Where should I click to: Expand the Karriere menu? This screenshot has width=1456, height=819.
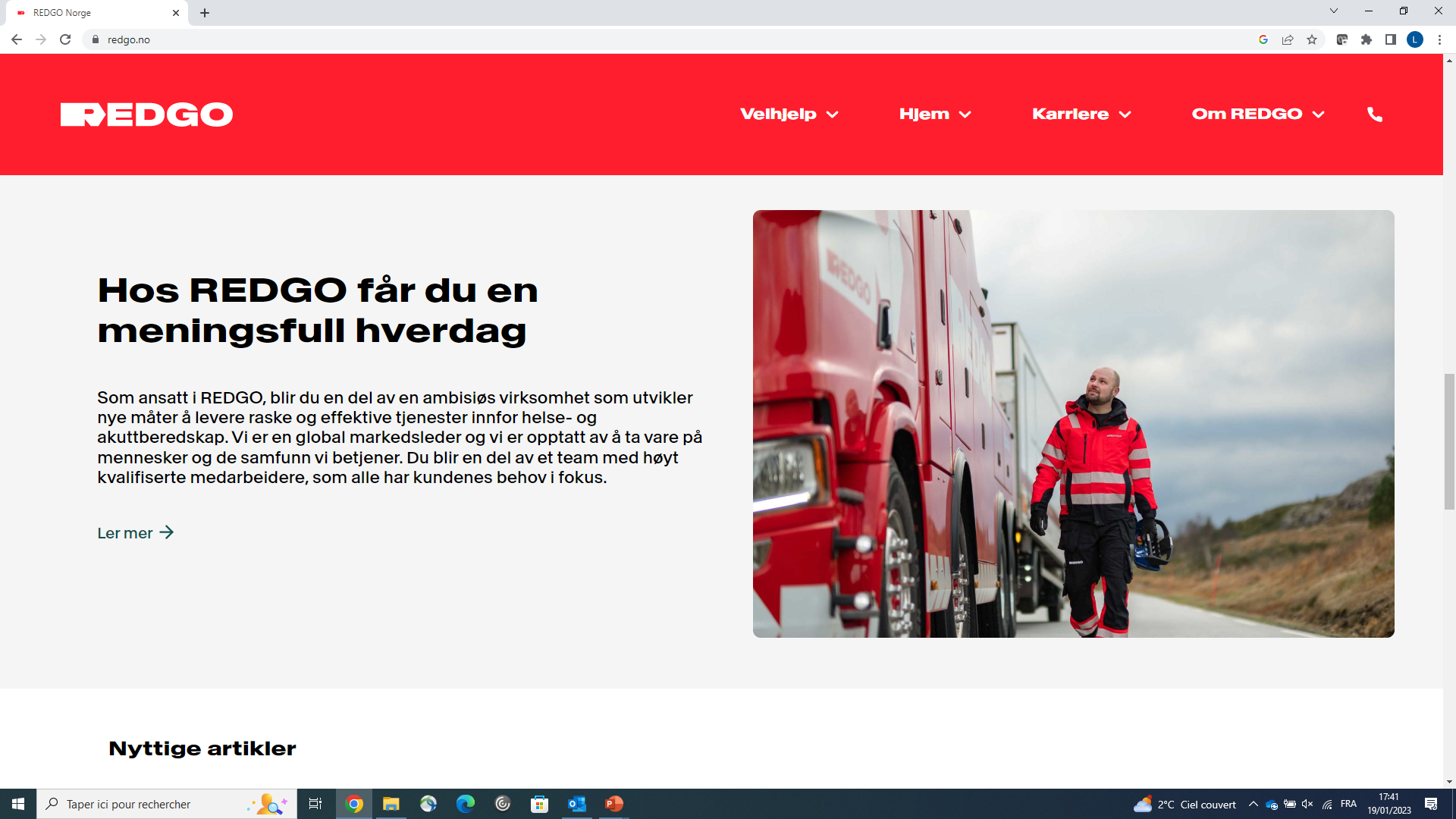[1081, 114]
